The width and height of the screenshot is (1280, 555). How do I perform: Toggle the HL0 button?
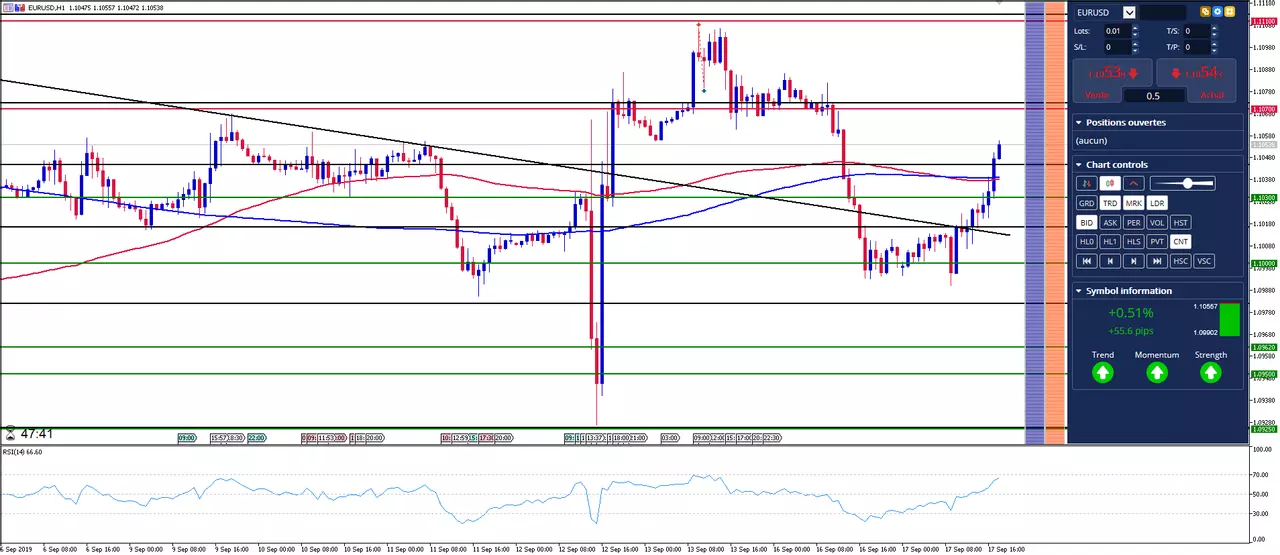(1087, 242)
